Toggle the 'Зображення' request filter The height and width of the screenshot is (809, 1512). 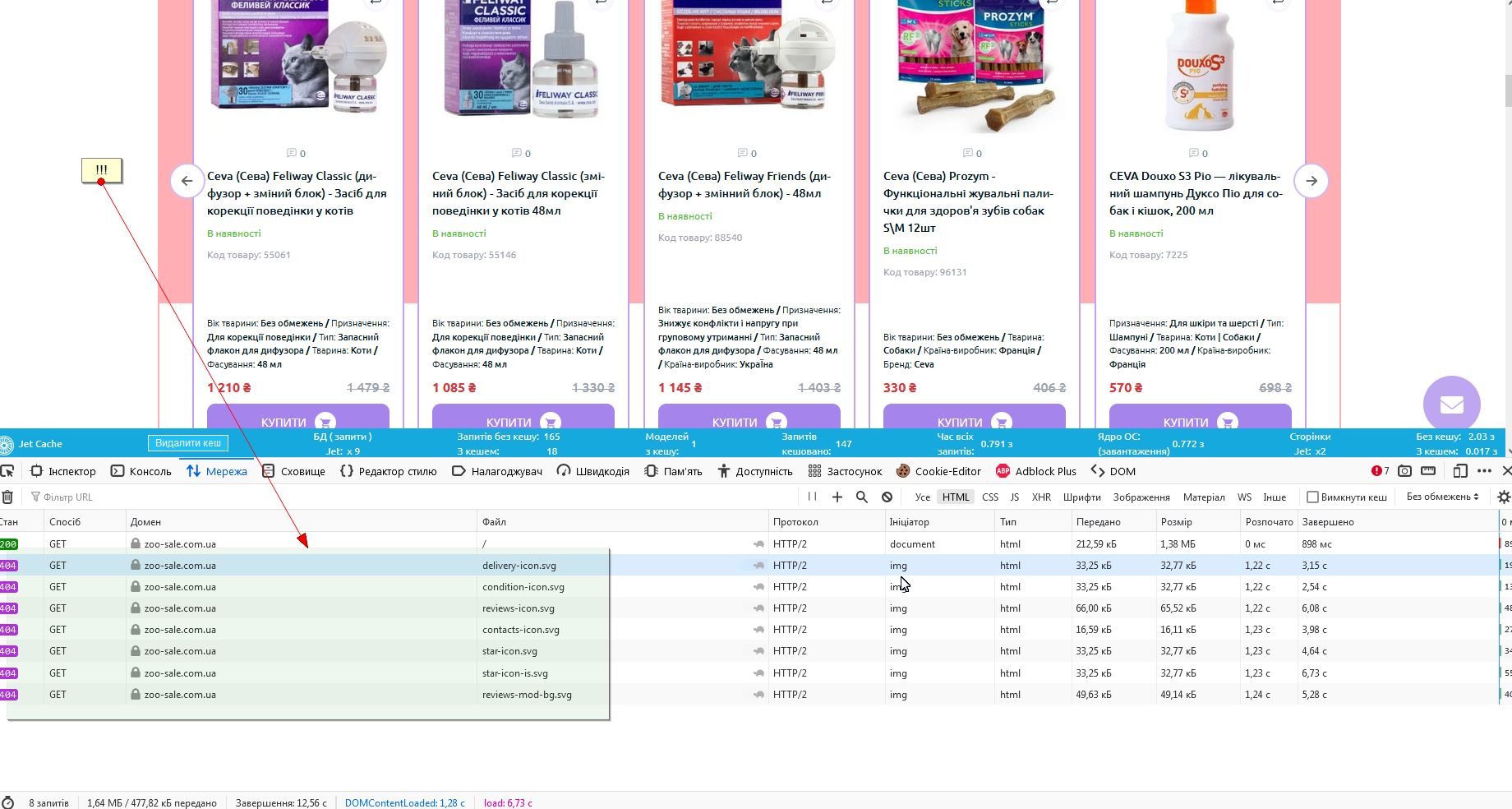coord(1141,497)
